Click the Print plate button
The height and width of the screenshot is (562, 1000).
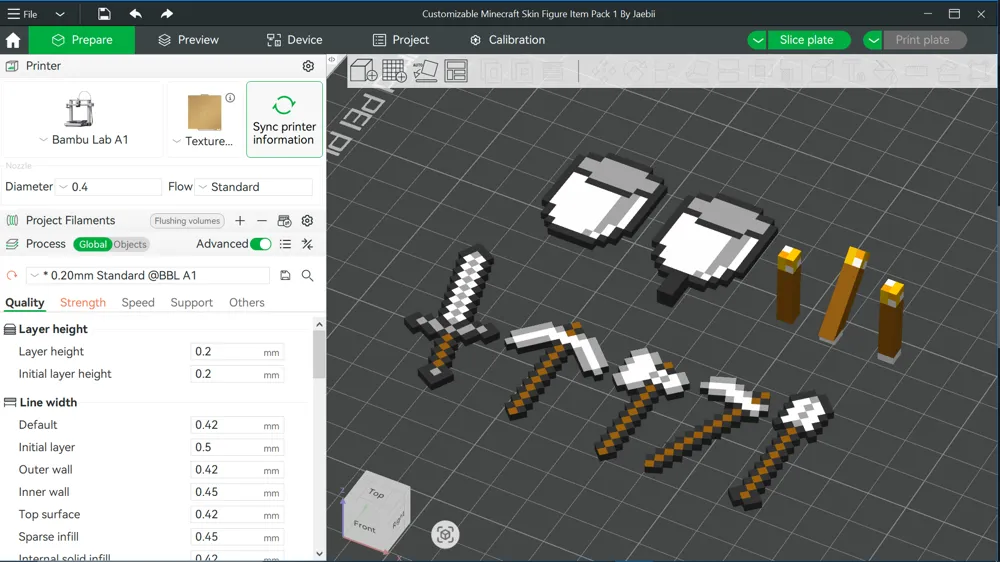pos(924,40)
